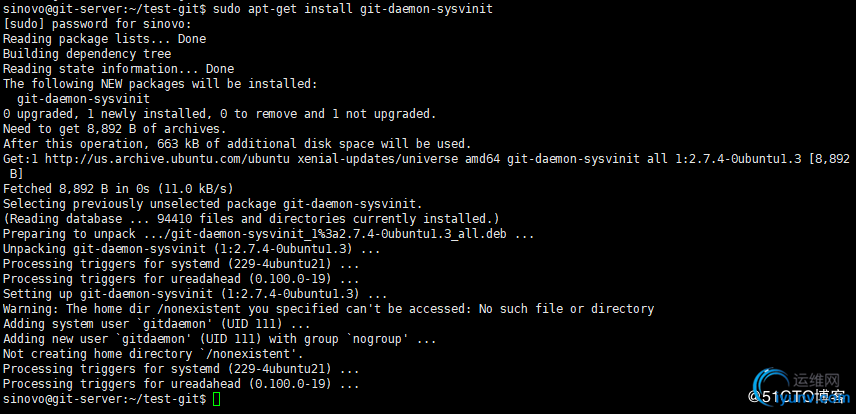856x414 pixels.
Task: Click the 'Building dependency tree' line
Action: coord(87,53)
